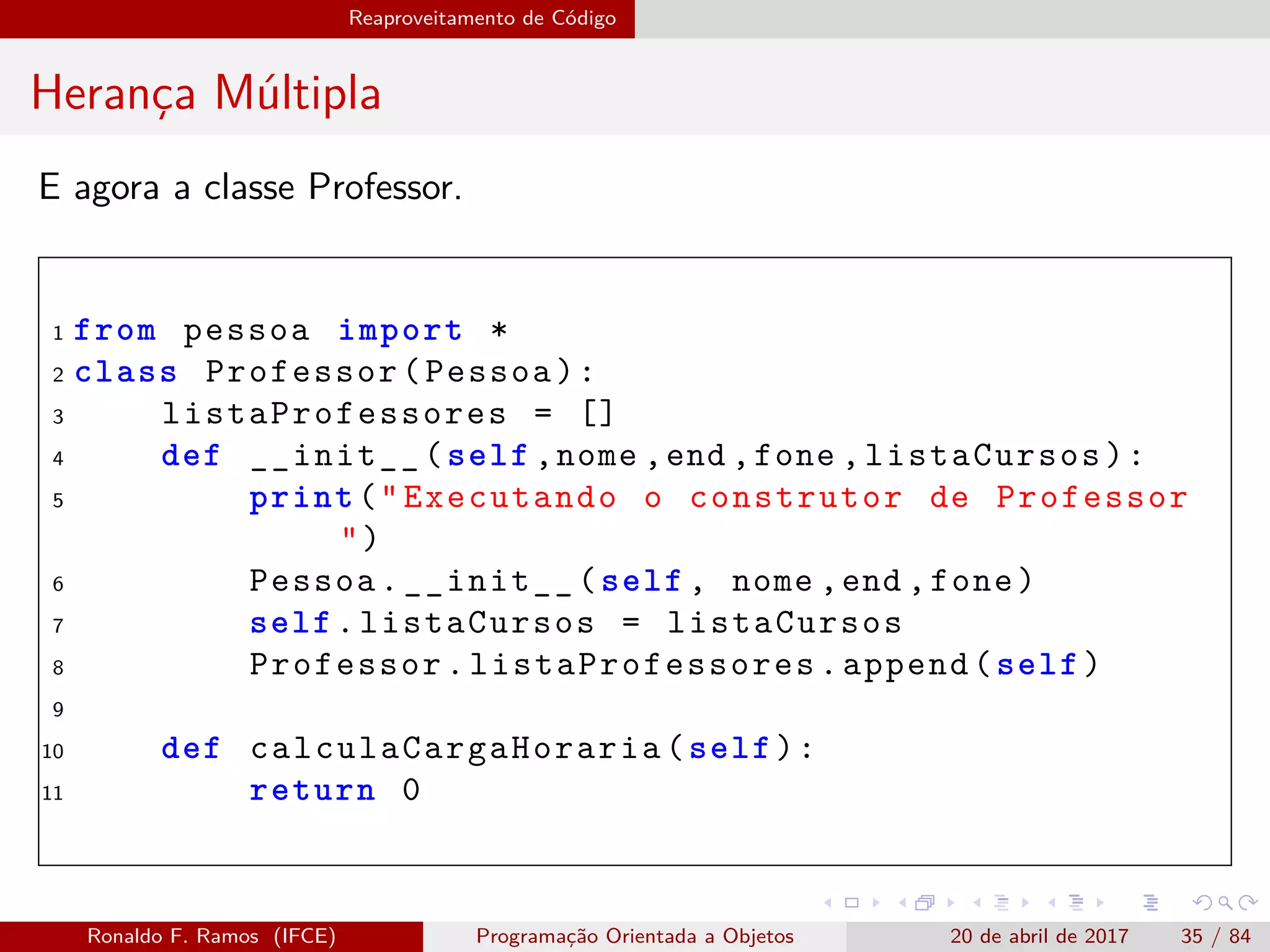Click the magnifier search icon

(1225, 902)
